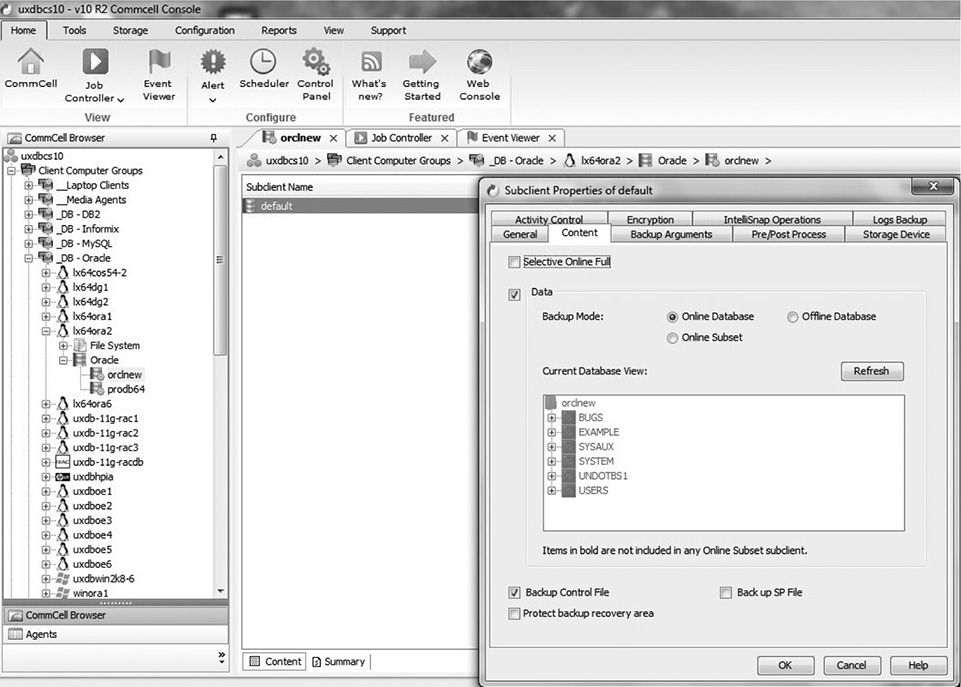The image size is (961, 687).
Task: Click the SYSTEM tablespace icon
Action: [x=569, y=461]
